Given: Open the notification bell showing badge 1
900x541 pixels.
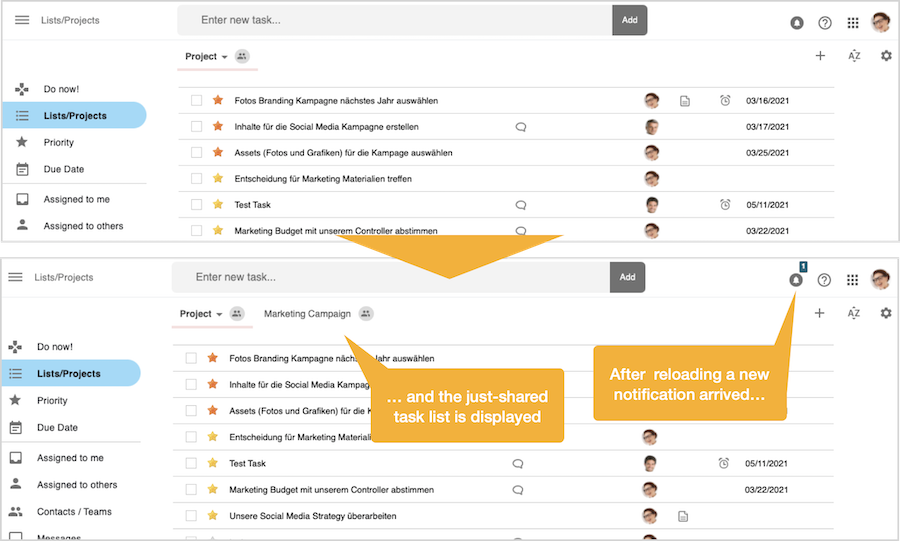Looking at the screenshot, I should point(796,281).
